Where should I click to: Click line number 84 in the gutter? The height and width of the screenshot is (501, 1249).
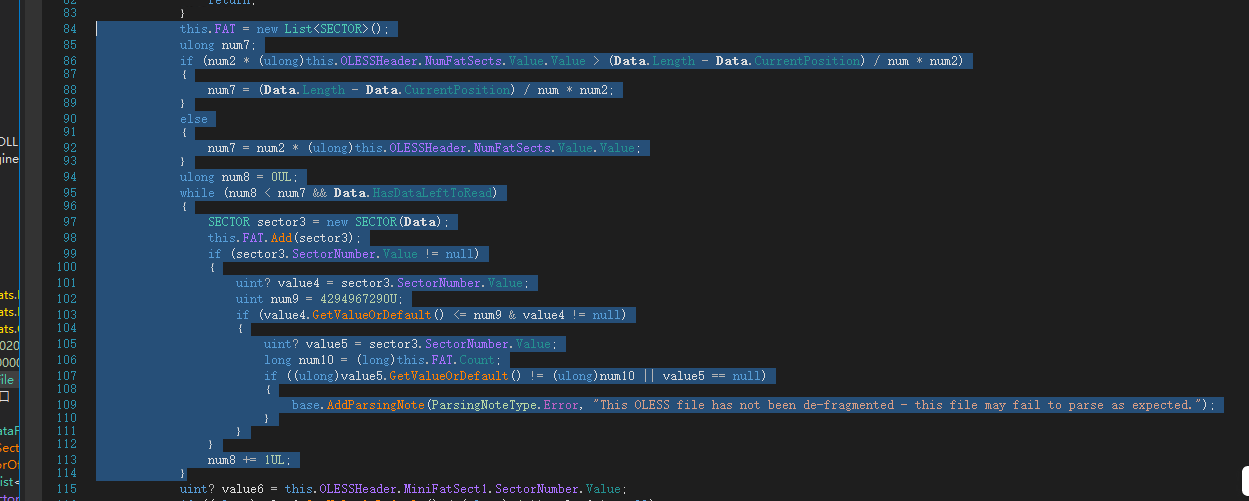69,30
